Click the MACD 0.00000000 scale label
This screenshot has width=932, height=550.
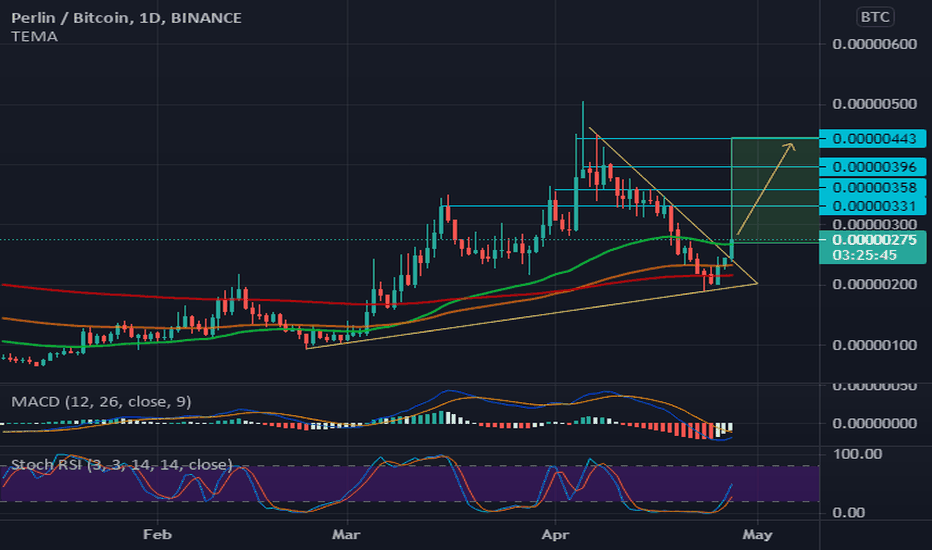(874, 423)
